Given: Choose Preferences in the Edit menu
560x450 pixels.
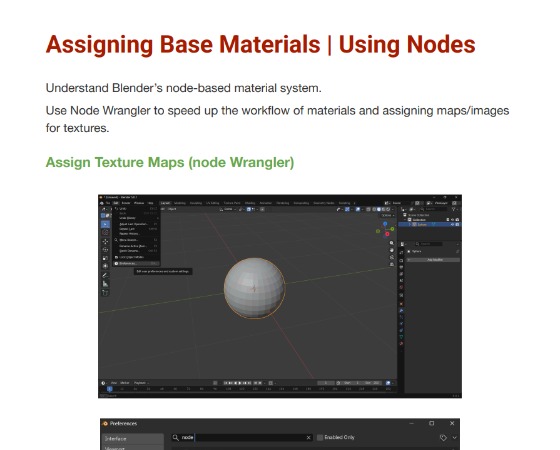Looking at the screenshot, I should [x=136, y=264].
